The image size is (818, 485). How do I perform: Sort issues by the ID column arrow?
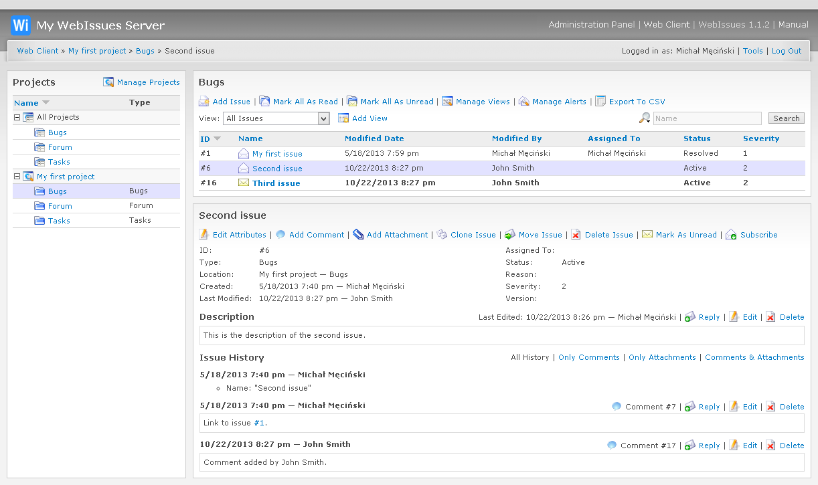click(x=217, y=138)
